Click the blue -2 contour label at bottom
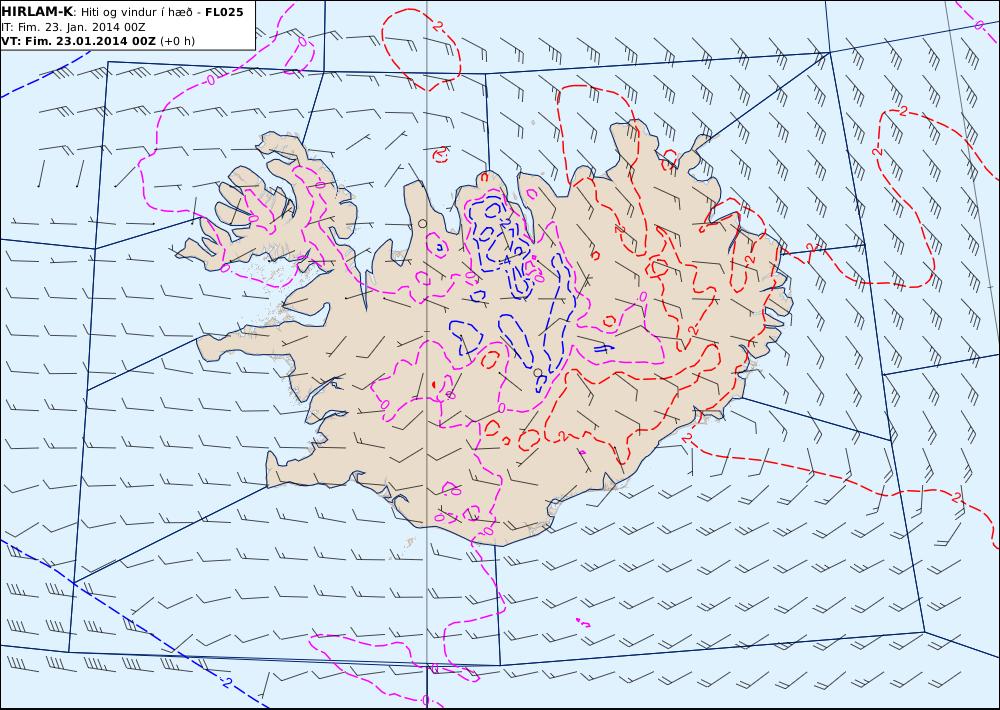 coord(226,681)
